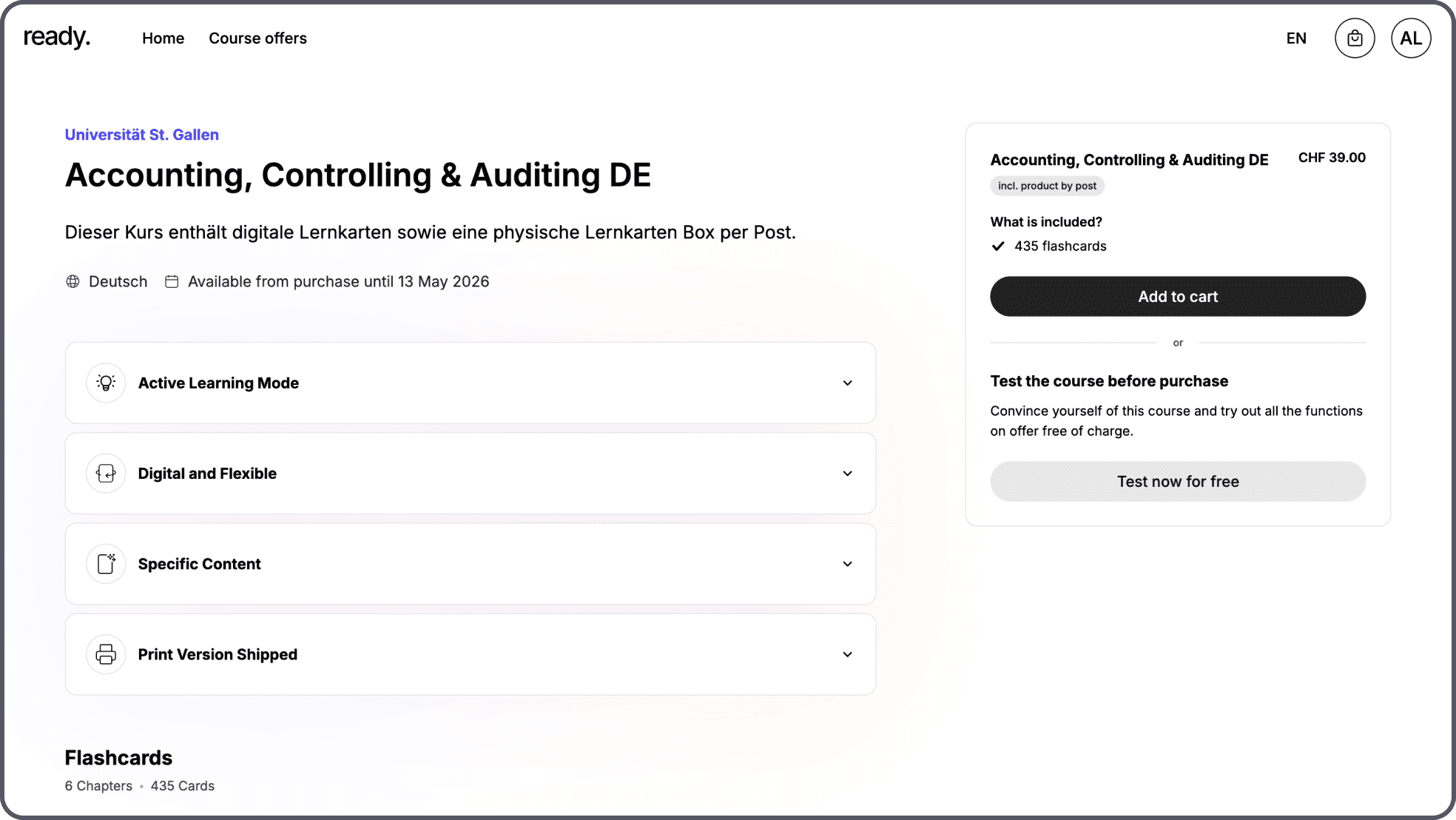Open the Universität St. Gallen link
The image size is (1456, 820).
click(x=142, y=135)
